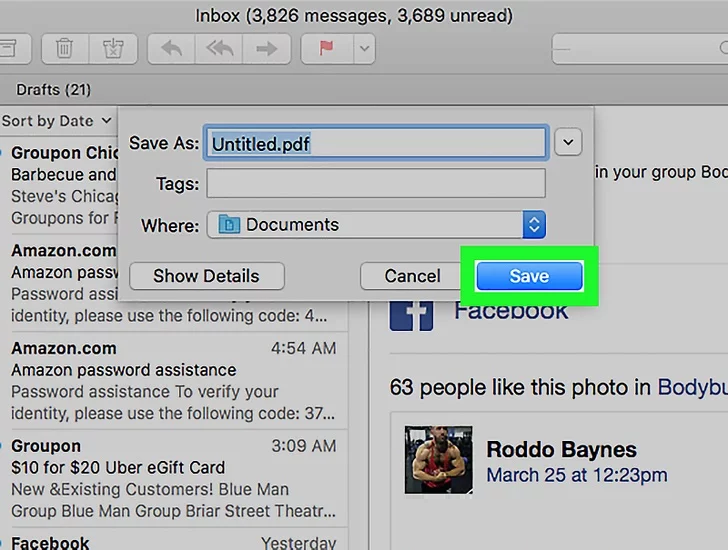Focus the Save As filename field
The width and height of the screenshot is (728, 550).
[x=376, y=143]
